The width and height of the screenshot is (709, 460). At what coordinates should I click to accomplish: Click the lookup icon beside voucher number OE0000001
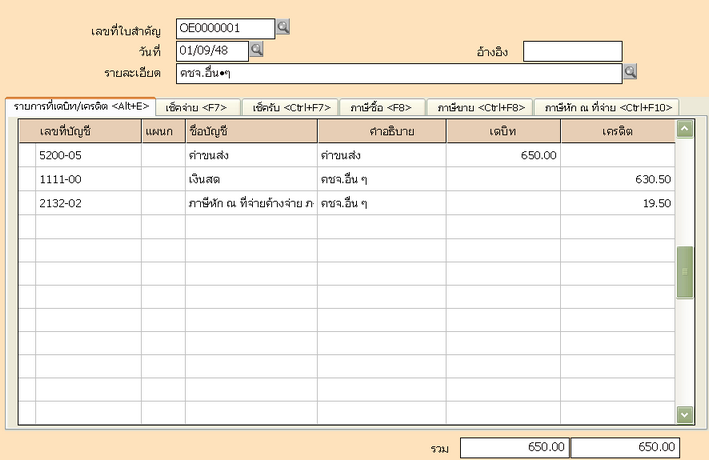283,27
